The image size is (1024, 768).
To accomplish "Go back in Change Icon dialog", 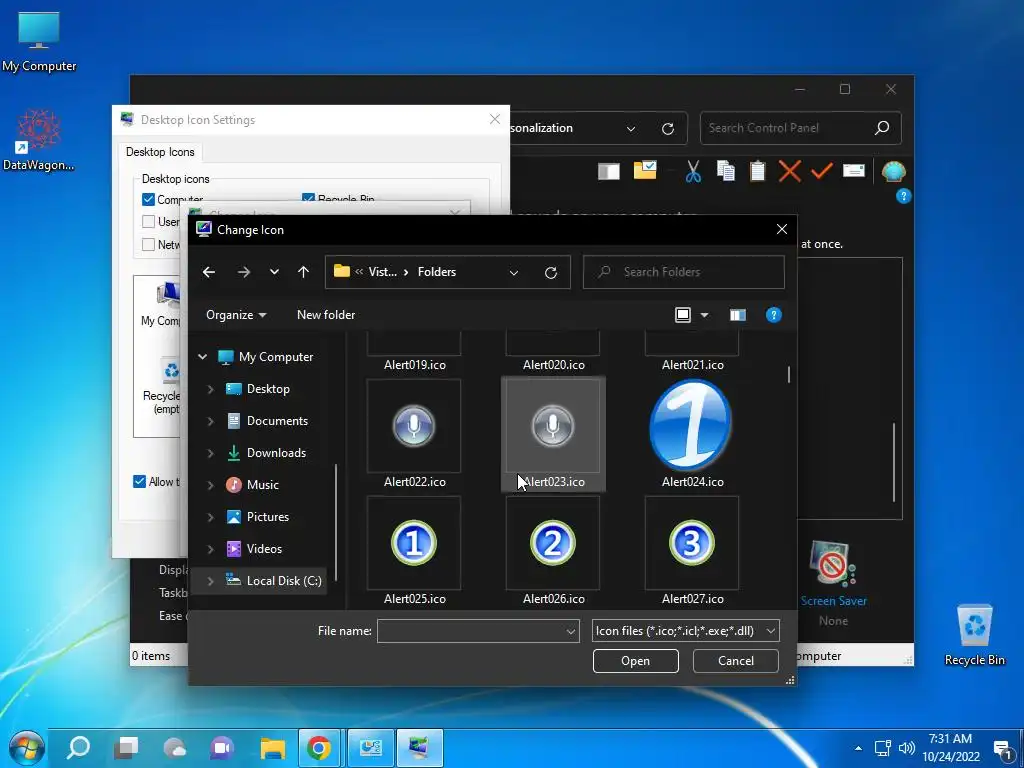I will click(x=209, y=272).
